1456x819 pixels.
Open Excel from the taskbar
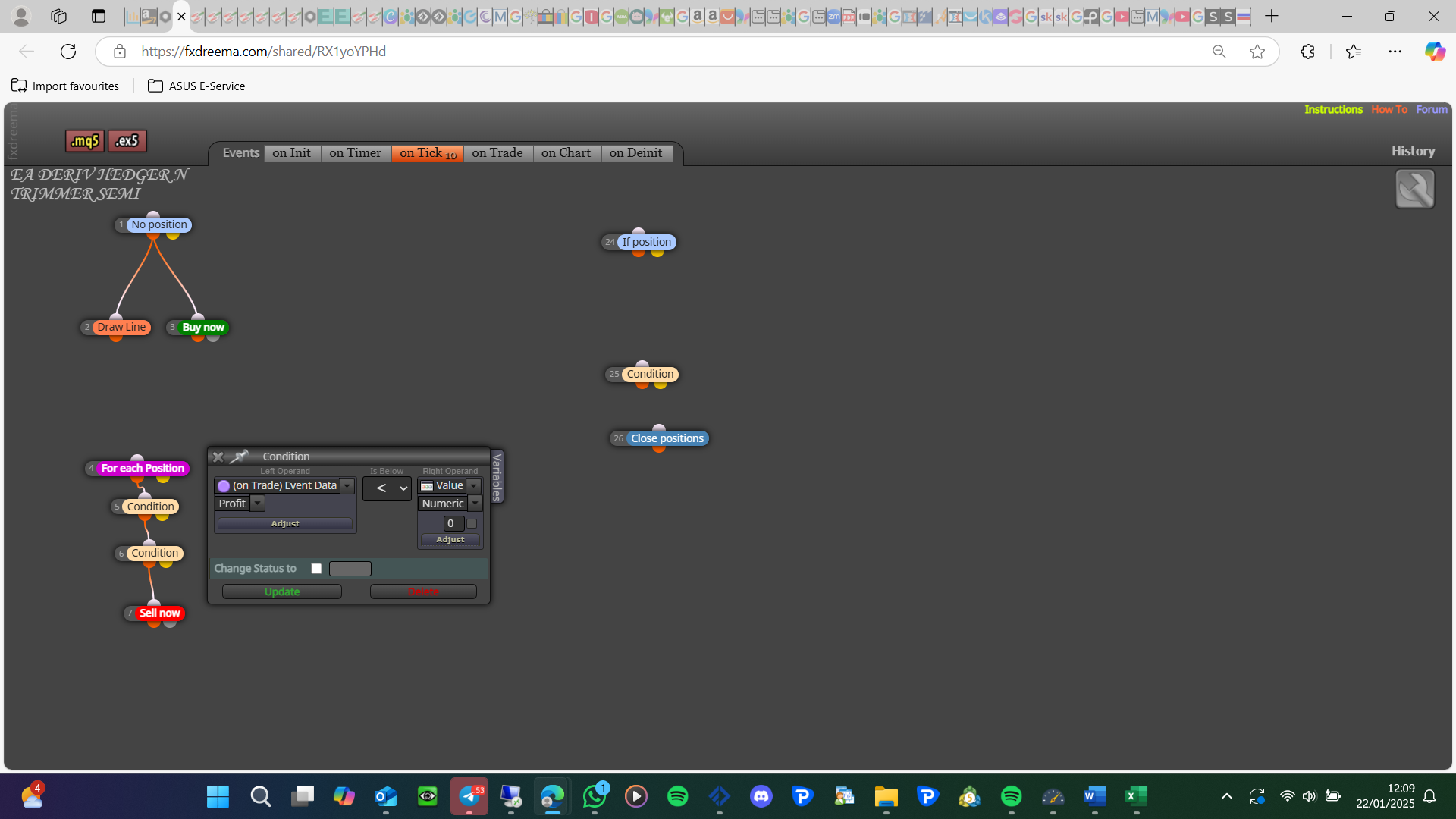(1136, 796)
